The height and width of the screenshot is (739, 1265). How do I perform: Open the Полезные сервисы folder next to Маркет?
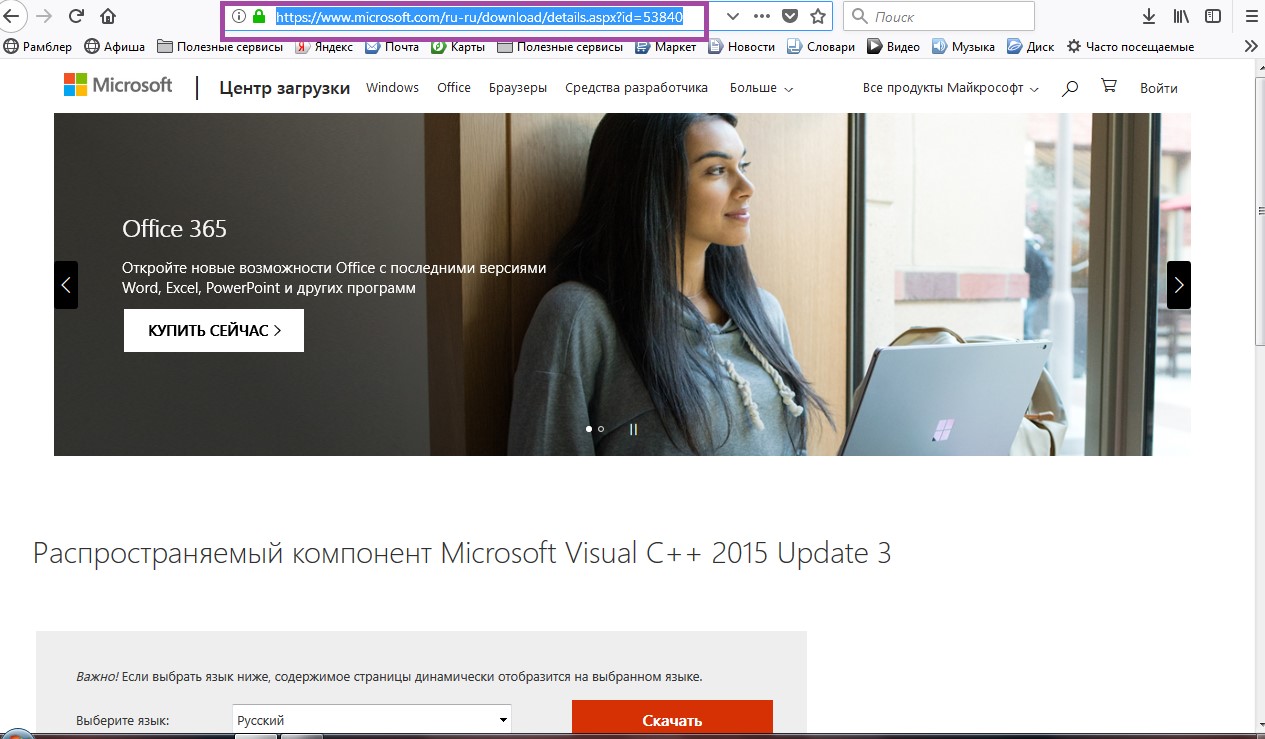click(560, 46)
